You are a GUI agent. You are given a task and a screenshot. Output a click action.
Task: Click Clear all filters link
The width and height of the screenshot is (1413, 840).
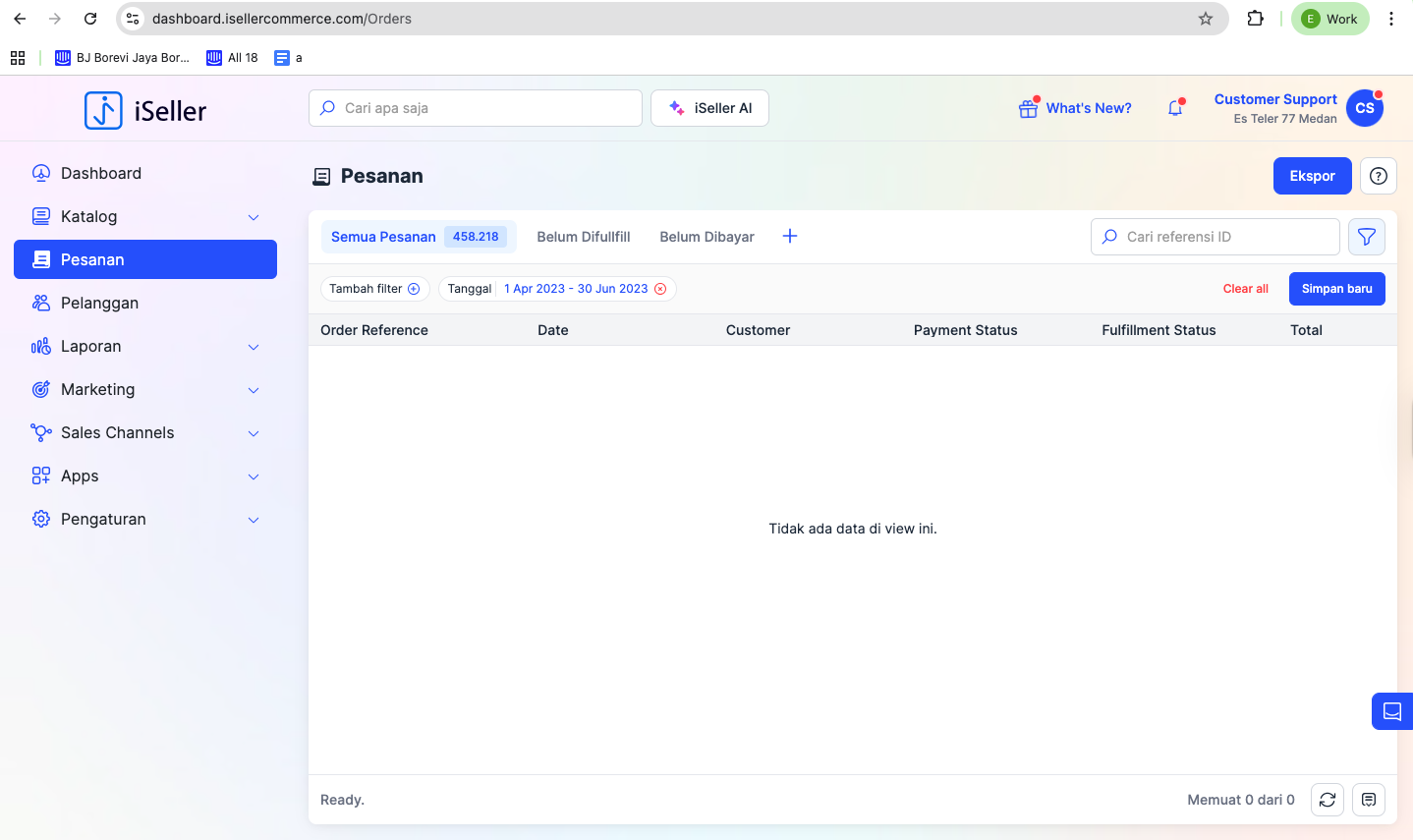pyautogui.click(x=1245, y=289)
